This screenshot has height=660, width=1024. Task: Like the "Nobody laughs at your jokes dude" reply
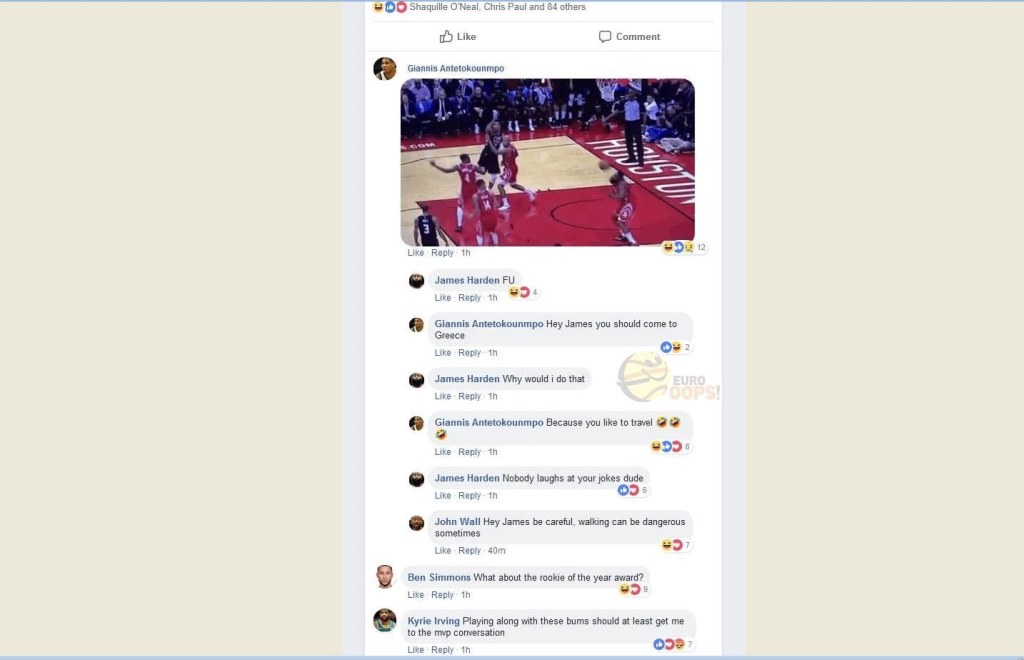pos(443,496)
